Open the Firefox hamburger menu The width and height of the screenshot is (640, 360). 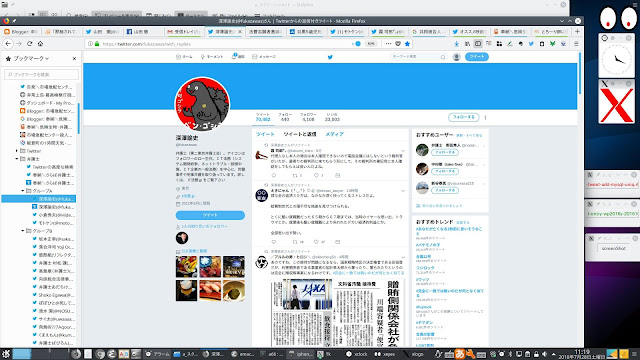[576, 44]
